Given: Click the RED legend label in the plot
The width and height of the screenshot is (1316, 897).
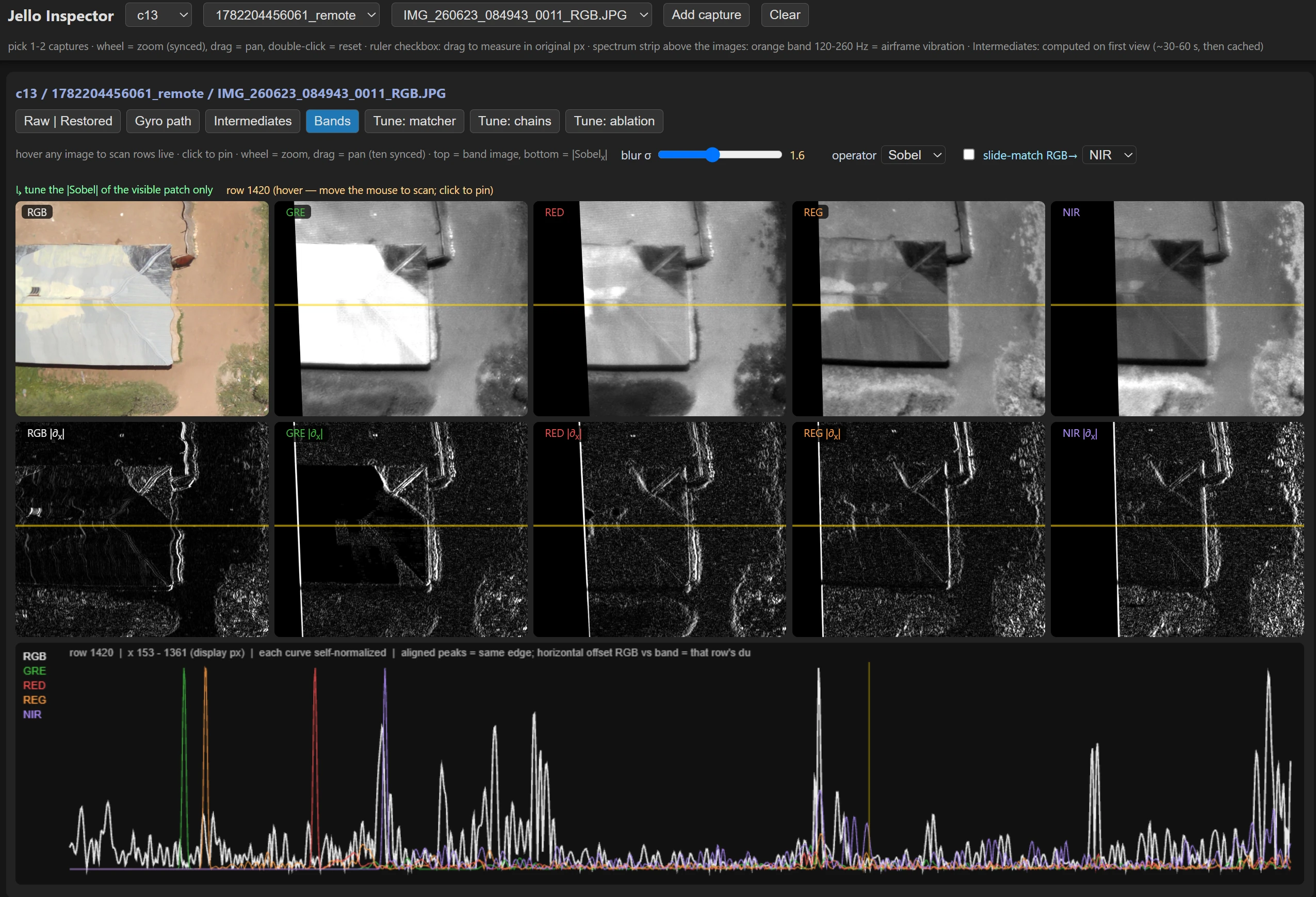Looking at the screenshot, I should [34, 686].
